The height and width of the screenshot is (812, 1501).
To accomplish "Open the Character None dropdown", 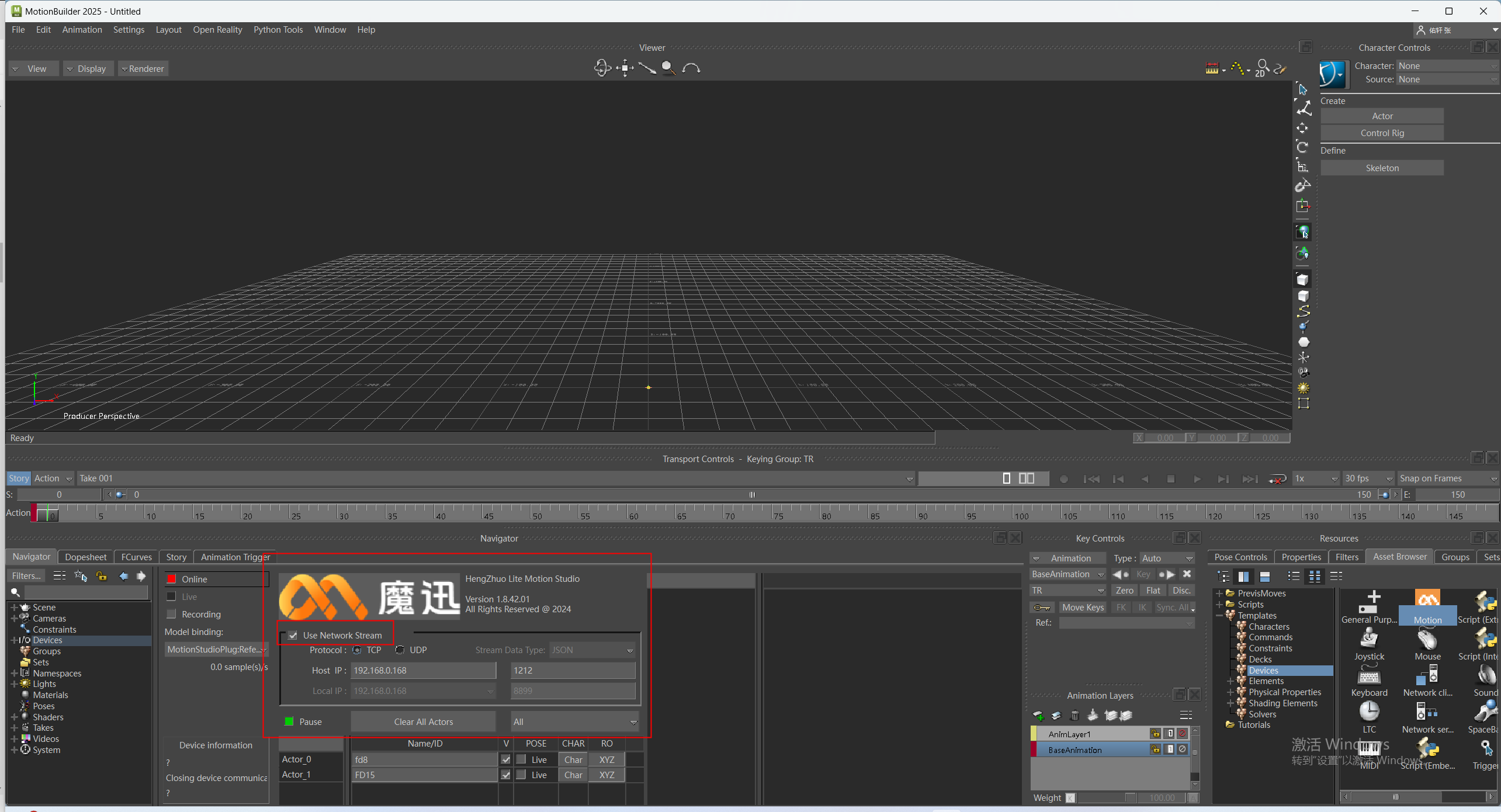I will [1447, 66].
